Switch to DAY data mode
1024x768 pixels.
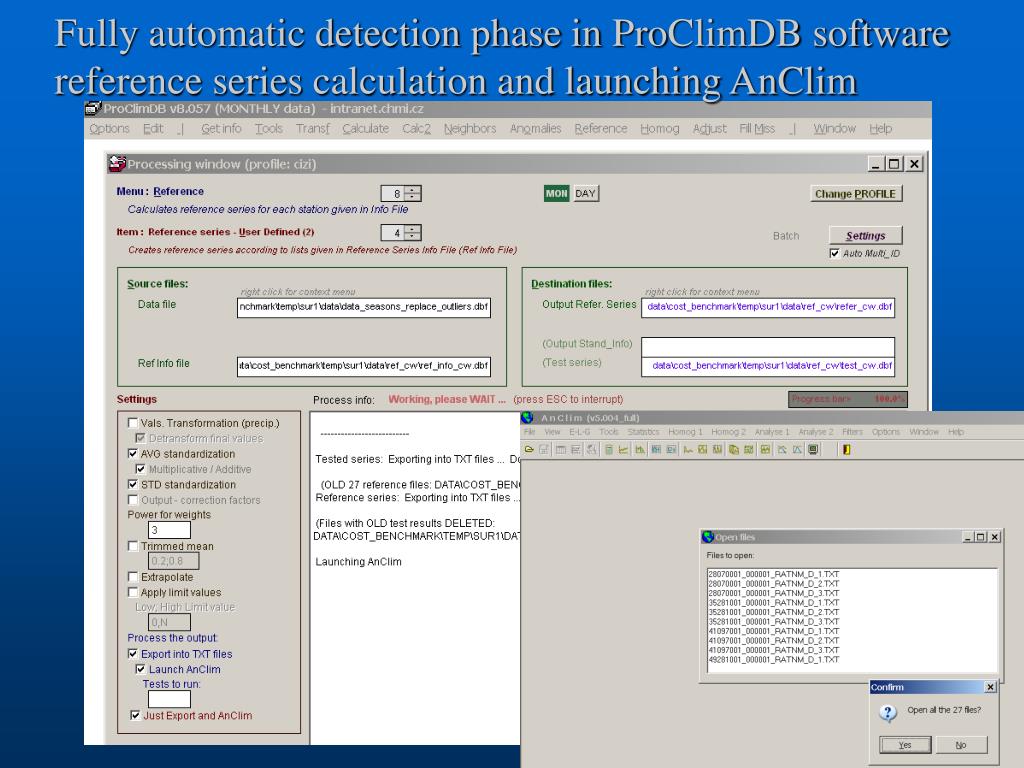585,193
